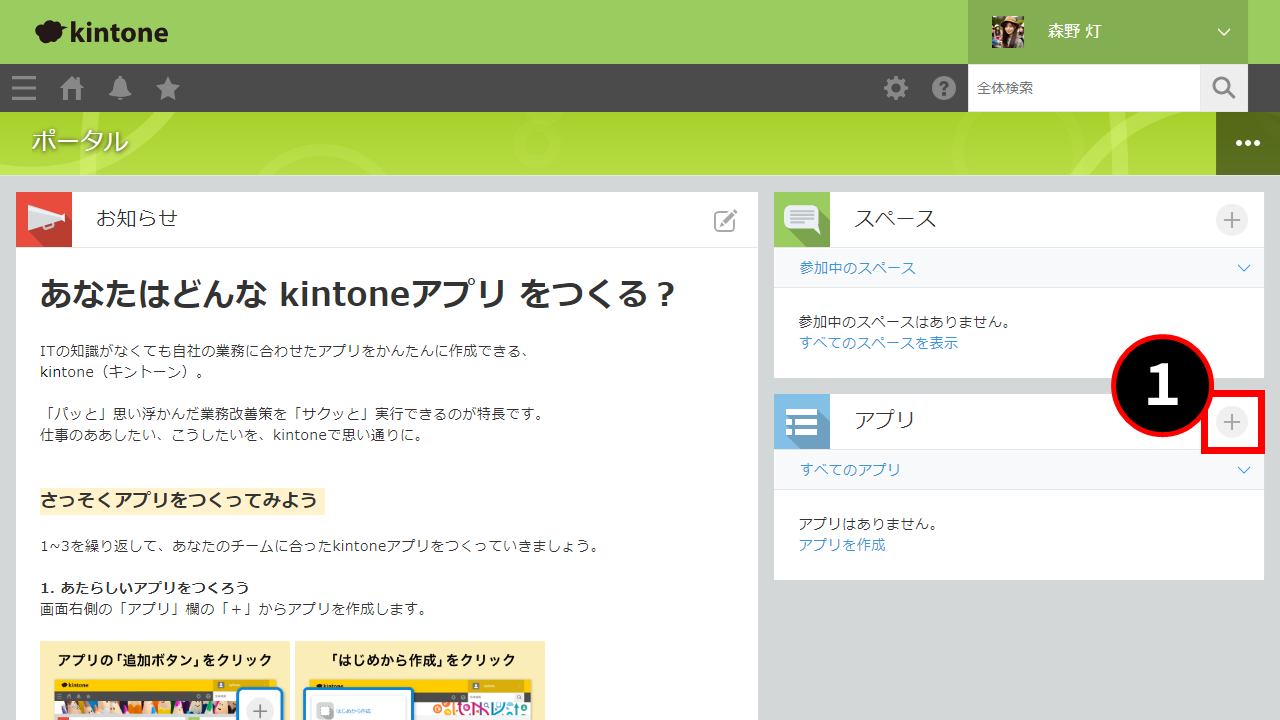
Task: Add a new space with plus button
Action: point(1232,220)
